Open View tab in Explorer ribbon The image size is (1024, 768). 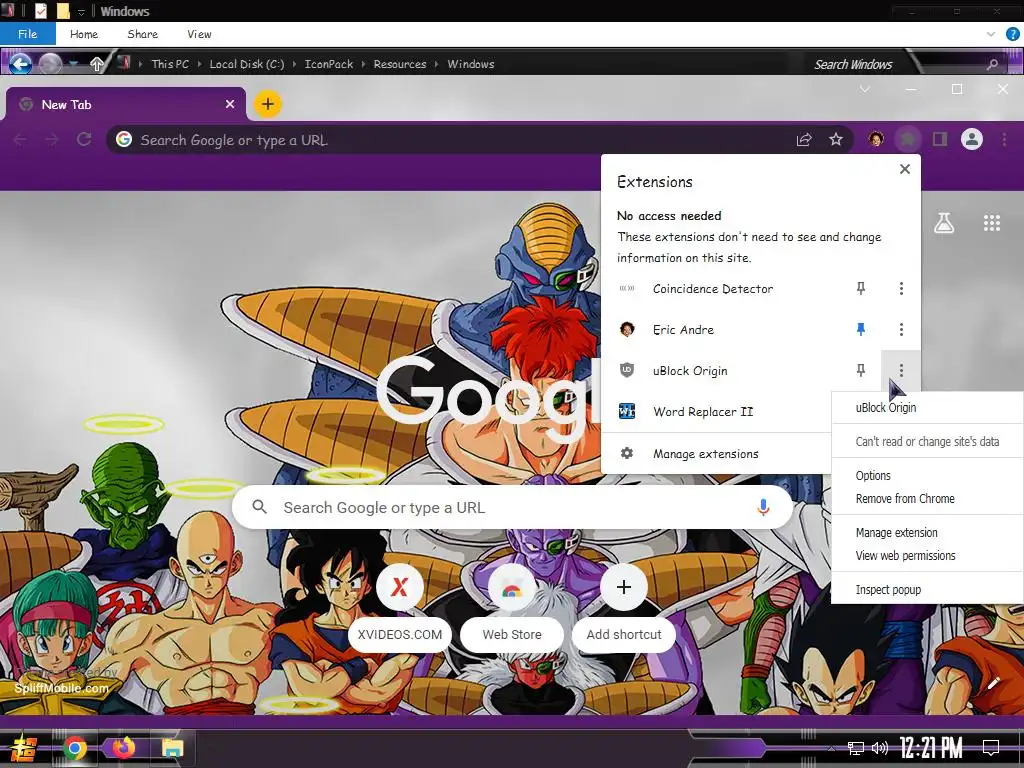[199, 34]
